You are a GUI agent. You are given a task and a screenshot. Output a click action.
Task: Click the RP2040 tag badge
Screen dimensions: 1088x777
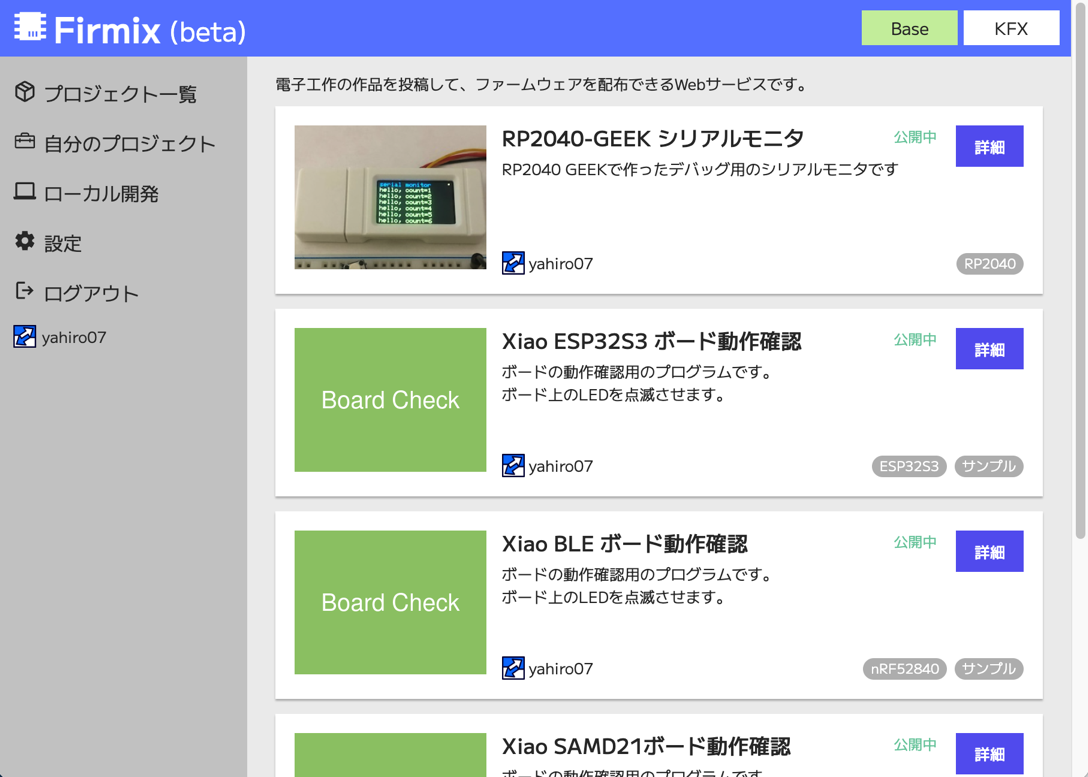click(989, 264)
